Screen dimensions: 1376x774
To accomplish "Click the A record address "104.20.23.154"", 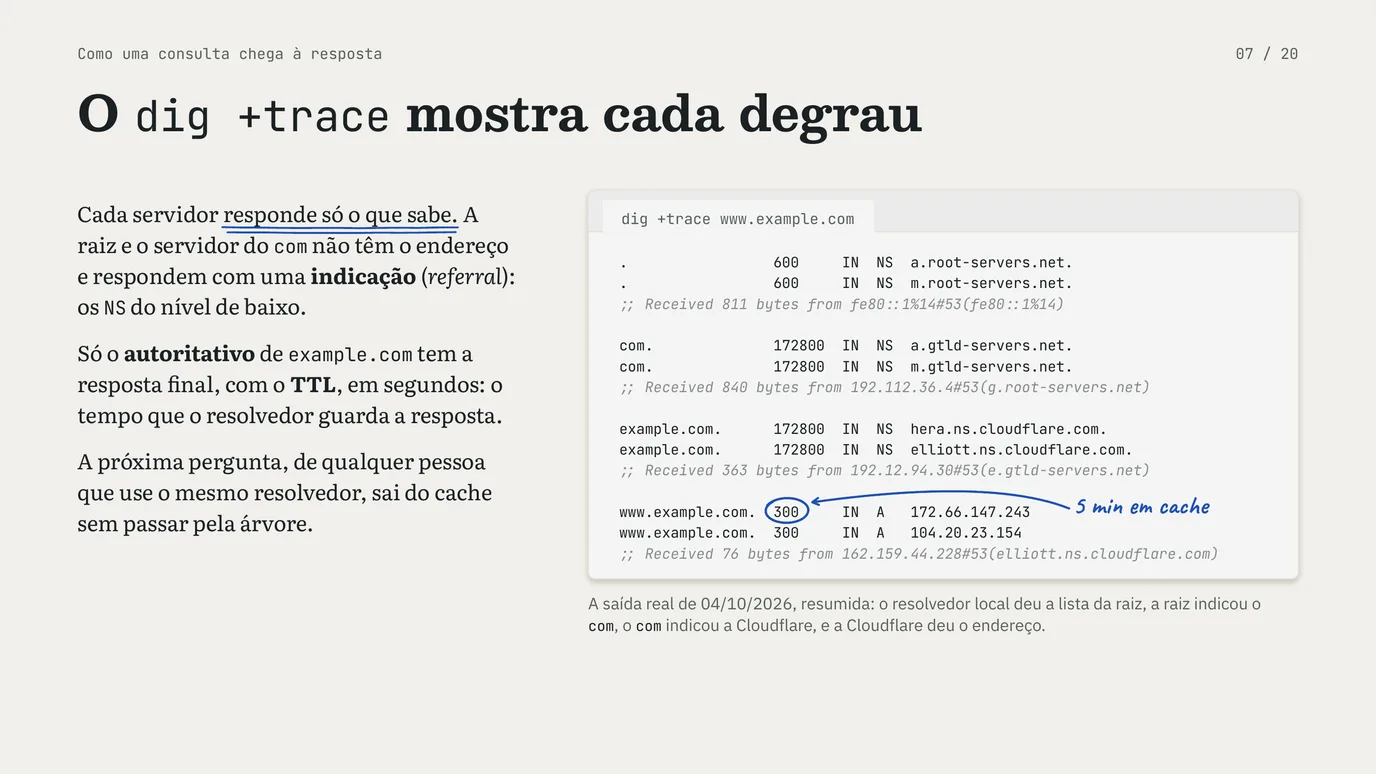I will (x=966, y=533).
